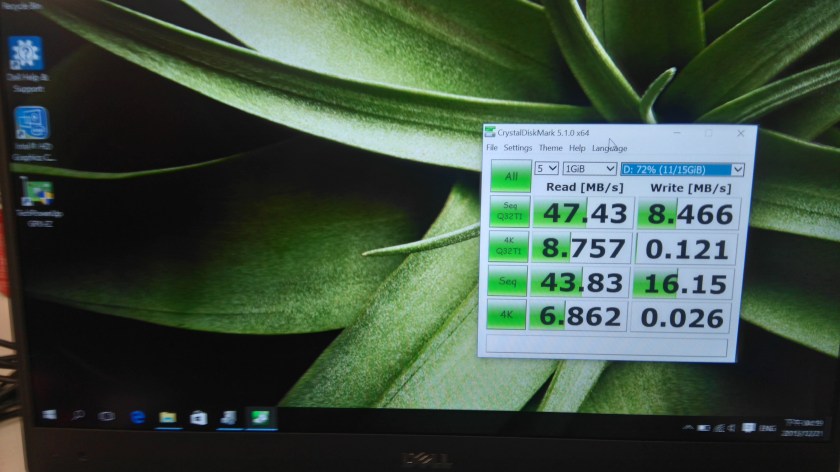Open the File menu
Viewport: 840px width, 472px height.
[x=491, y=148]
